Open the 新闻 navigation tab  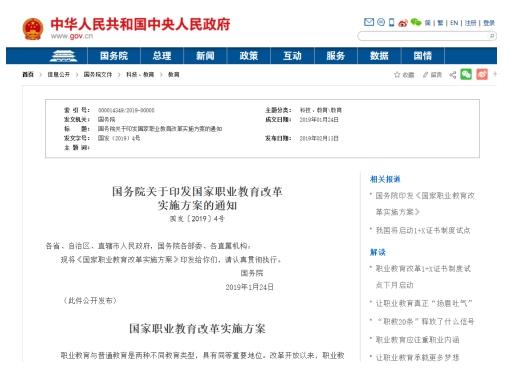pyautogui.click(x=205, y=56)
